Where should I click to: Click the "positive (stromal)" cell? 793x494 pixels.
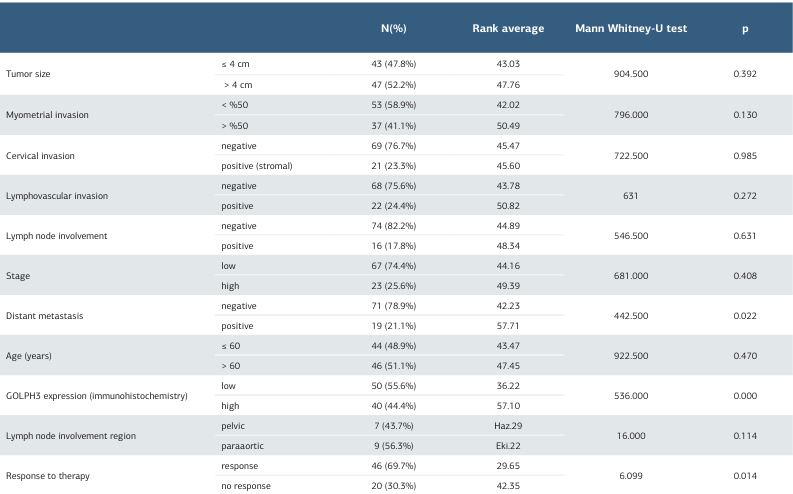click(x=256, y=165)
